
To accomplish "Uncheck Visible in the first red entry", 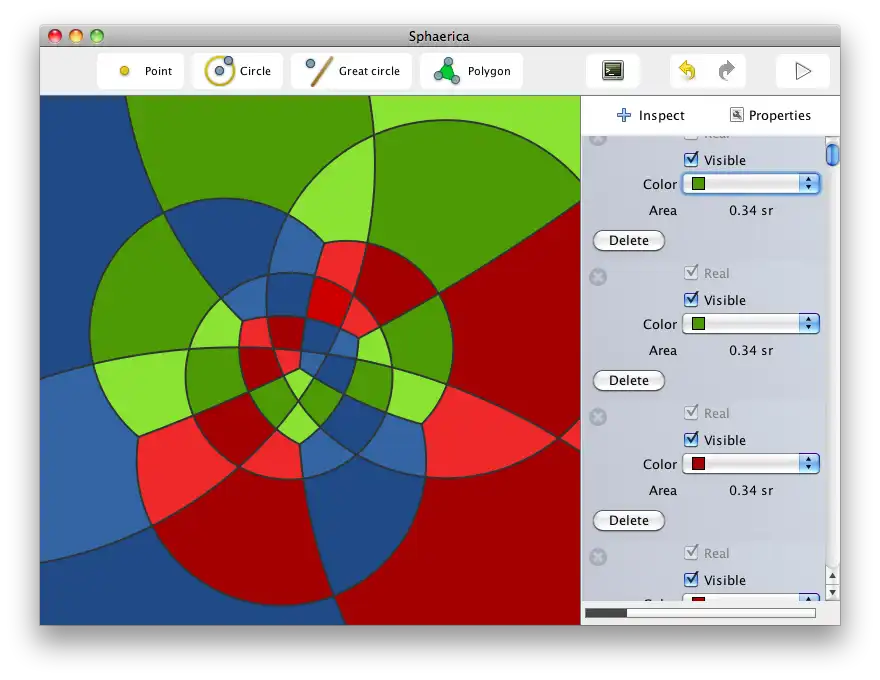I will pyautogui.click(x=691, y=439).
